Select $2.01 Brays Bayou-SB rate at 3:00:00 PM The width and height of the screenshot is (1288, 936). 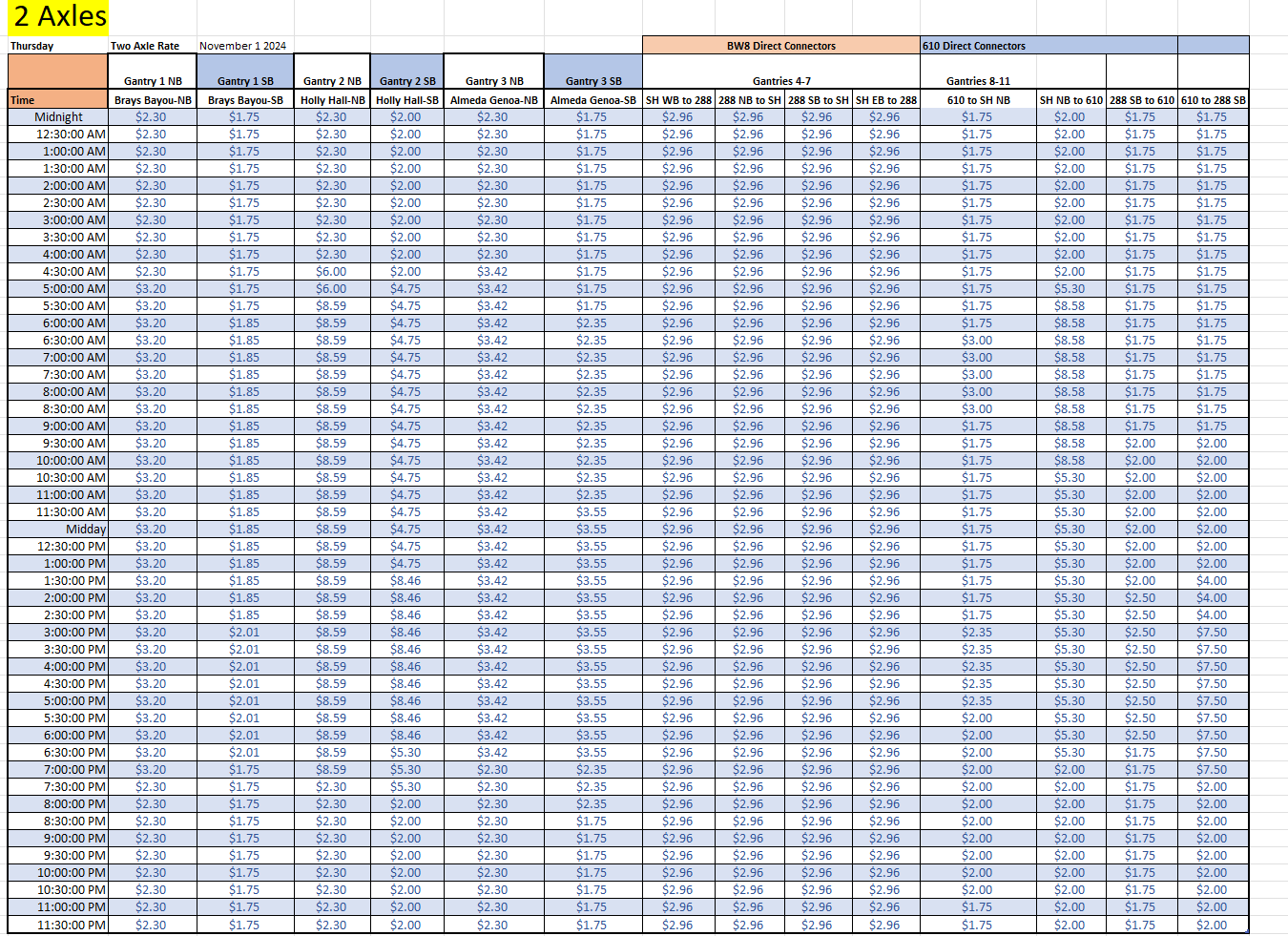[245, 632]
